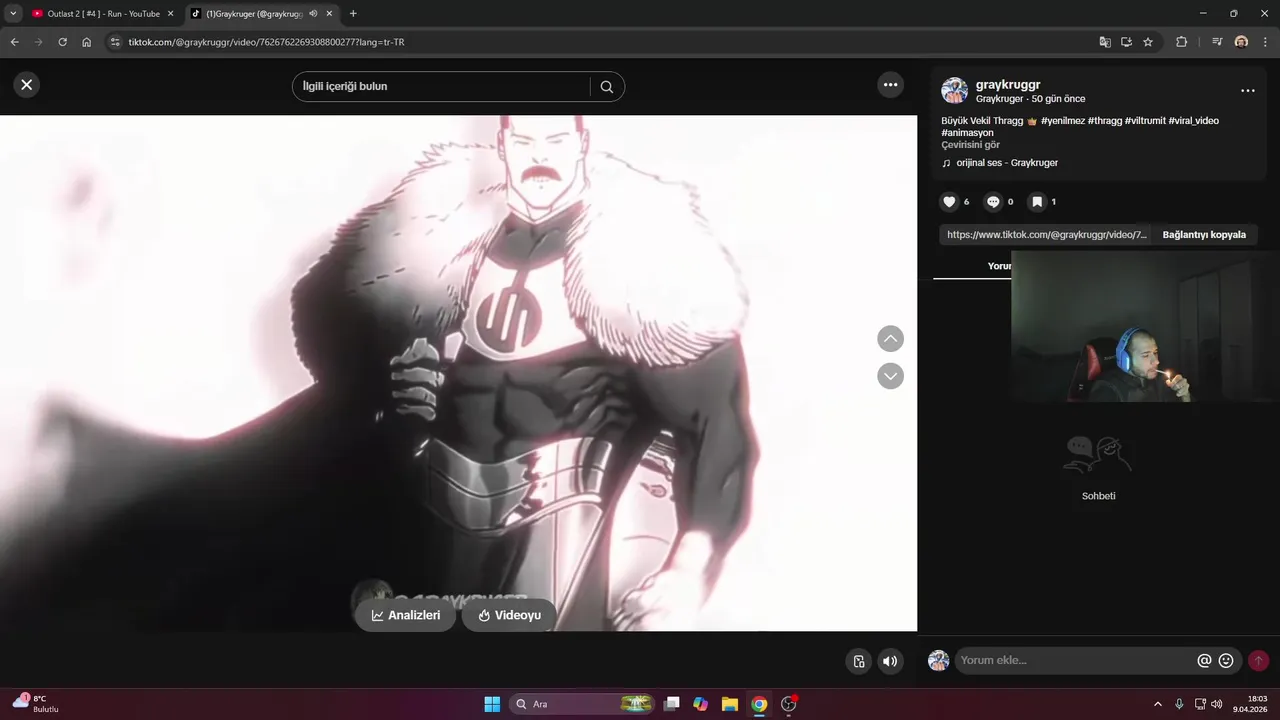Reload the page with refresh icon

tap(62, 42)
